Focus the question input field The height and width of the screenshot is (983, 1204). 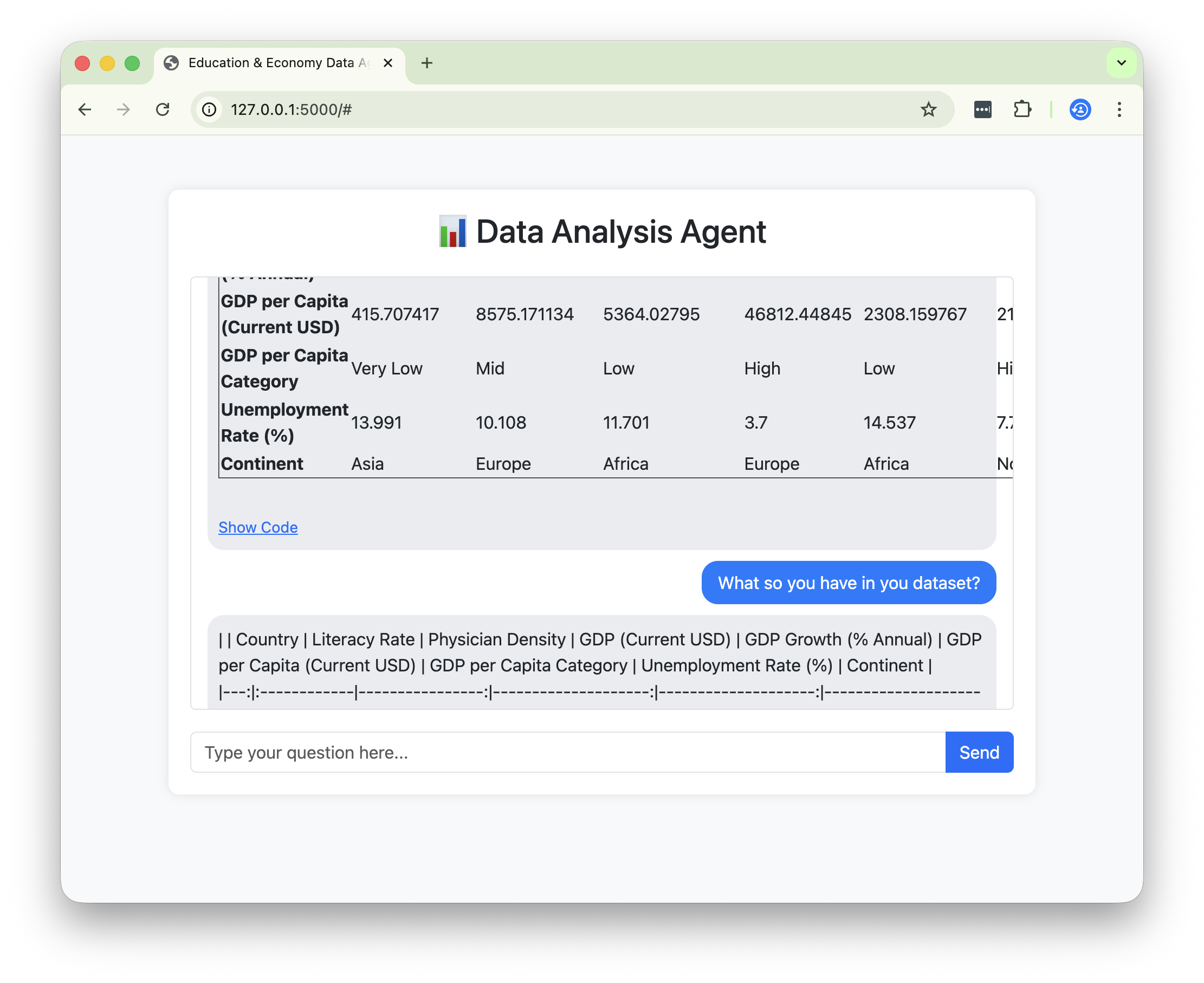567,753
